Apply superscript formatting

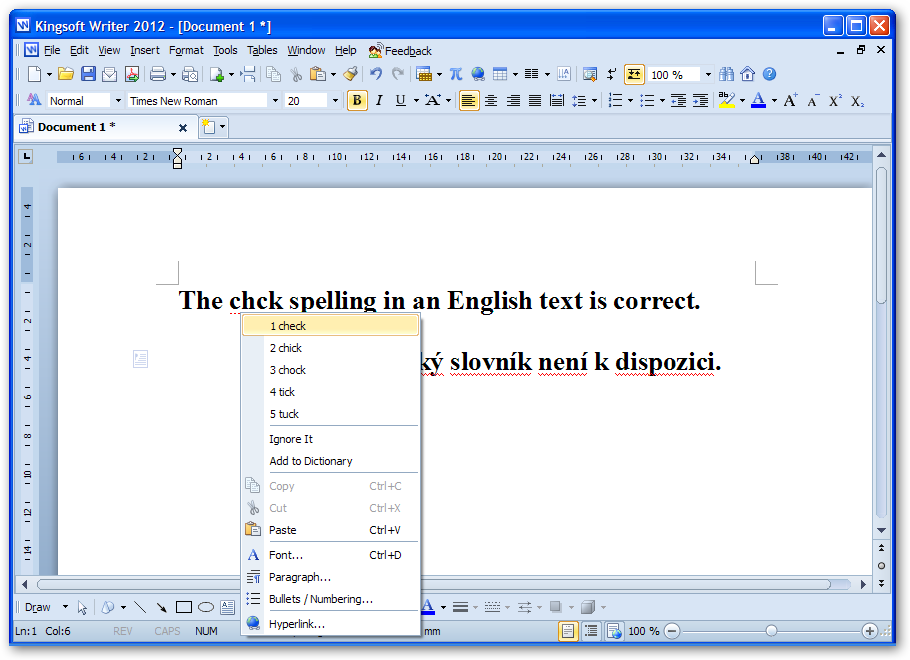tap(835, 101)
